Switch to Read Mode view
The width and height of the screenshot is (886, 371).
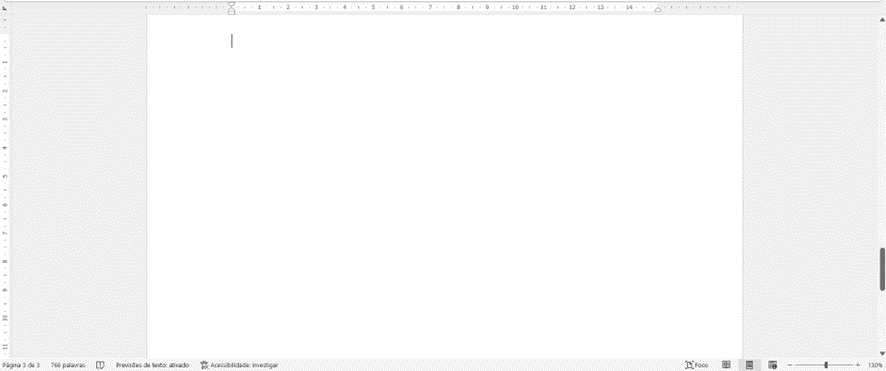pyautogui.click(x=727, y=365)
